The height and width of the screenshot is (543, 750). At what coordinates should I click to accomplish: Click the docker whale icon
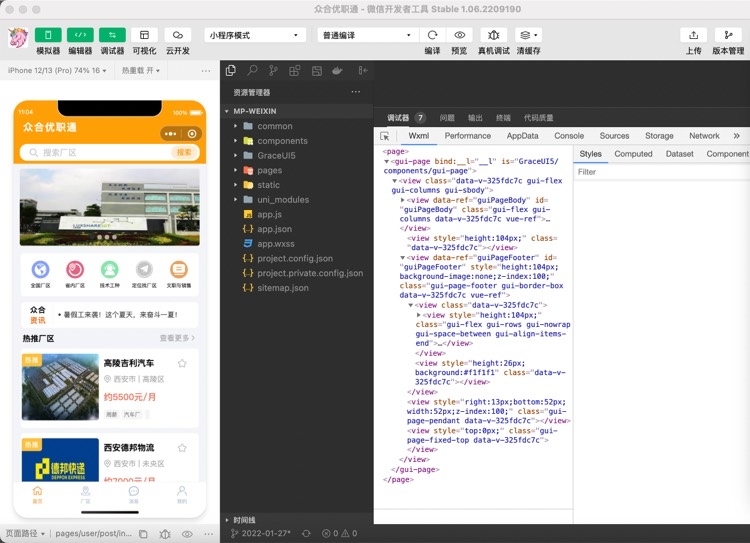(x=337, y=71)
